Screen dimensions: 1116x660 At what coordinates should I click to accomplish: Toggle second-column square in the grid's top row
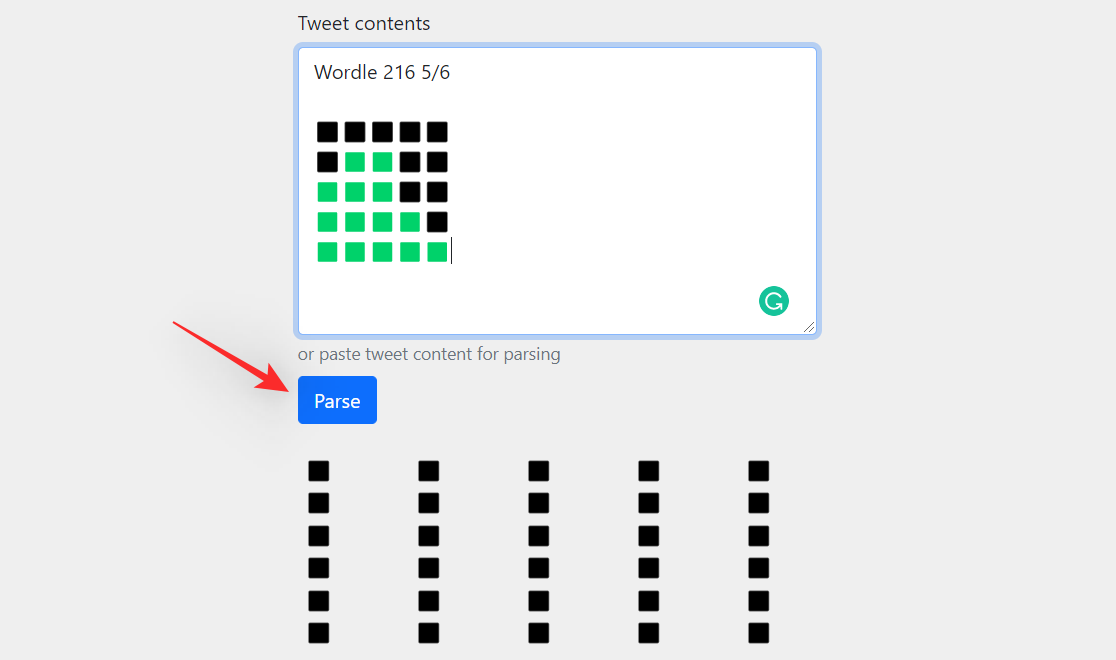(x=429, y=471)
